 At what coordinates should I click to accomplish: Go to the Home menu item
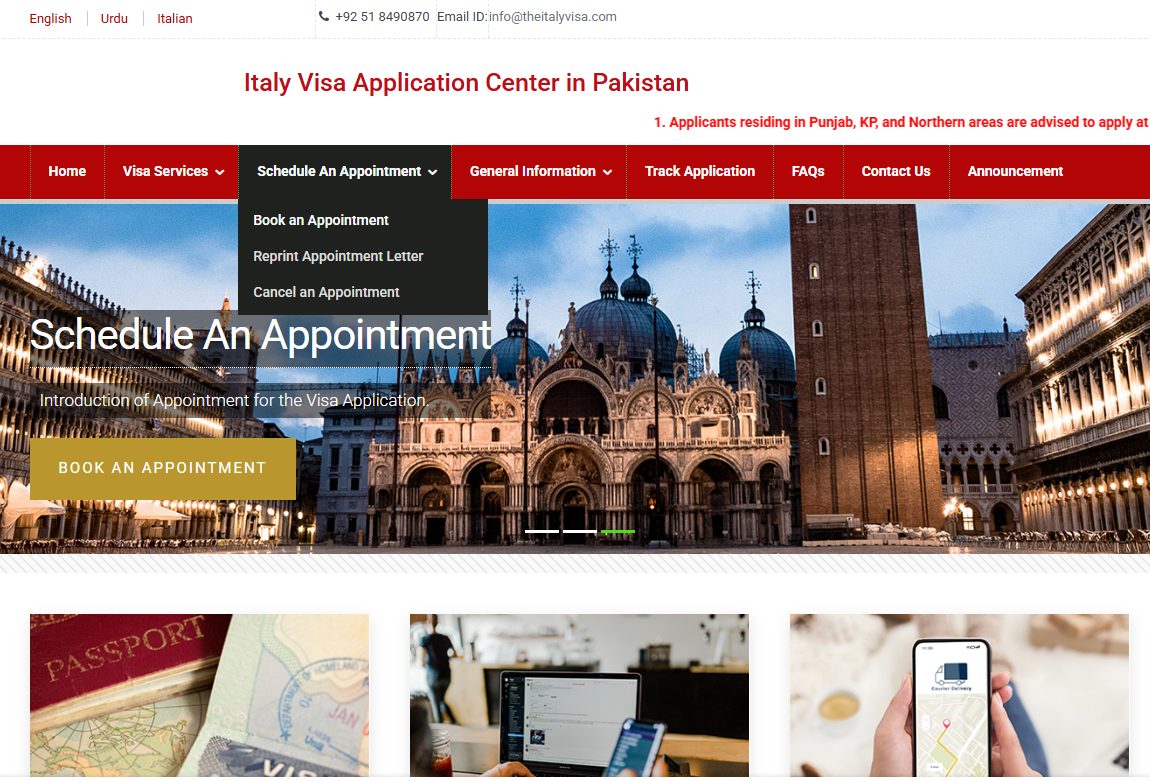(x=67, y=172)
